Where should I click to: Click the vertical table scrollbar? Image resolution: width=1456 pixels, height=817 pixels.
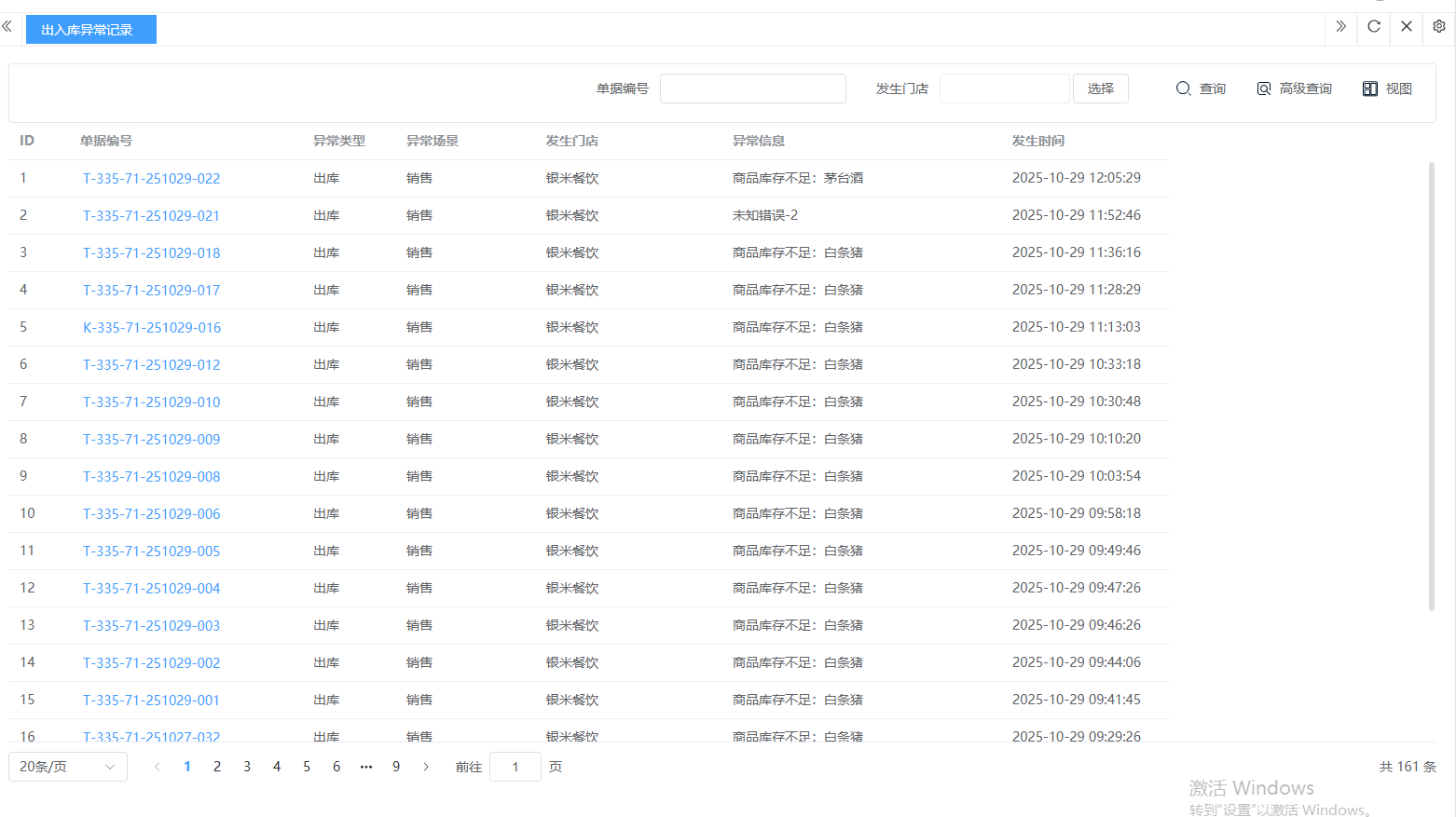pos(1431,386)
